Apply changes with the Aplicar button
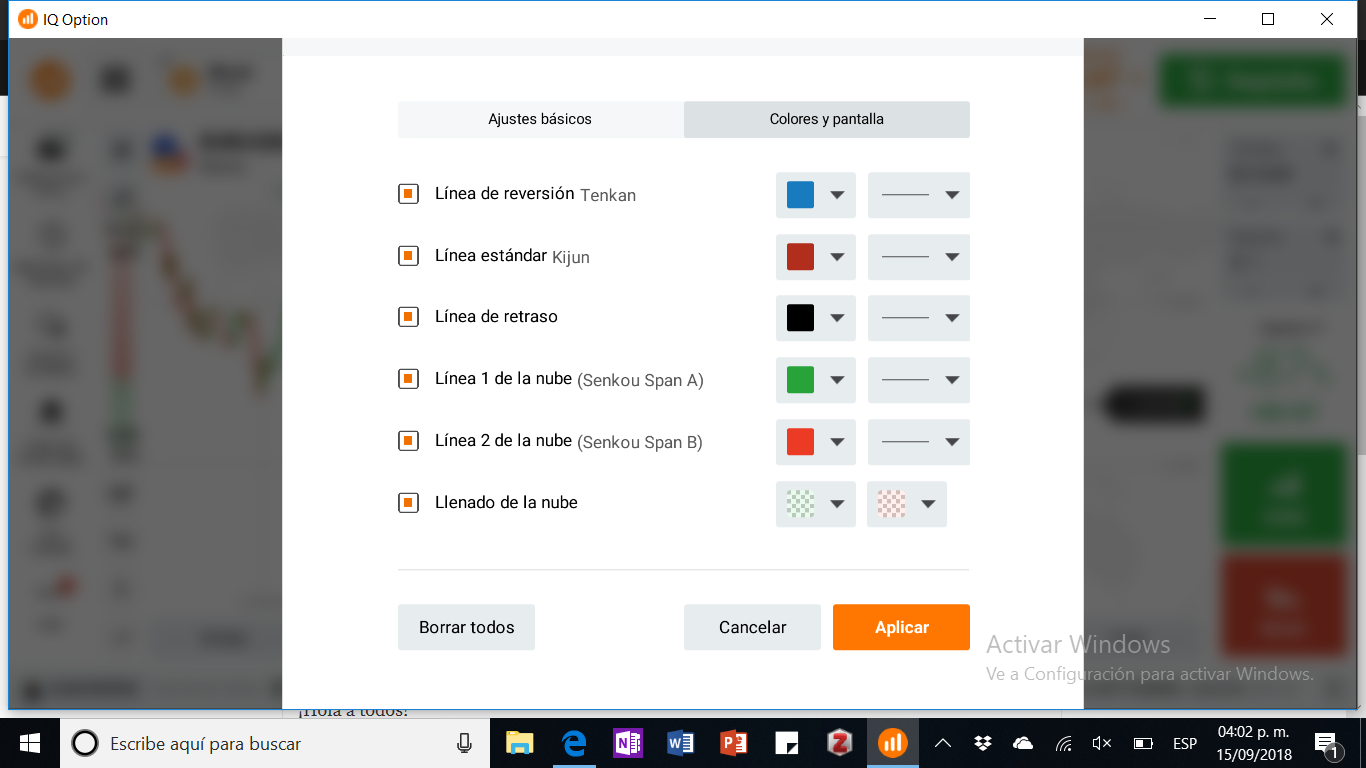Screen dimensions: 1366x768 tap(901, 627)
